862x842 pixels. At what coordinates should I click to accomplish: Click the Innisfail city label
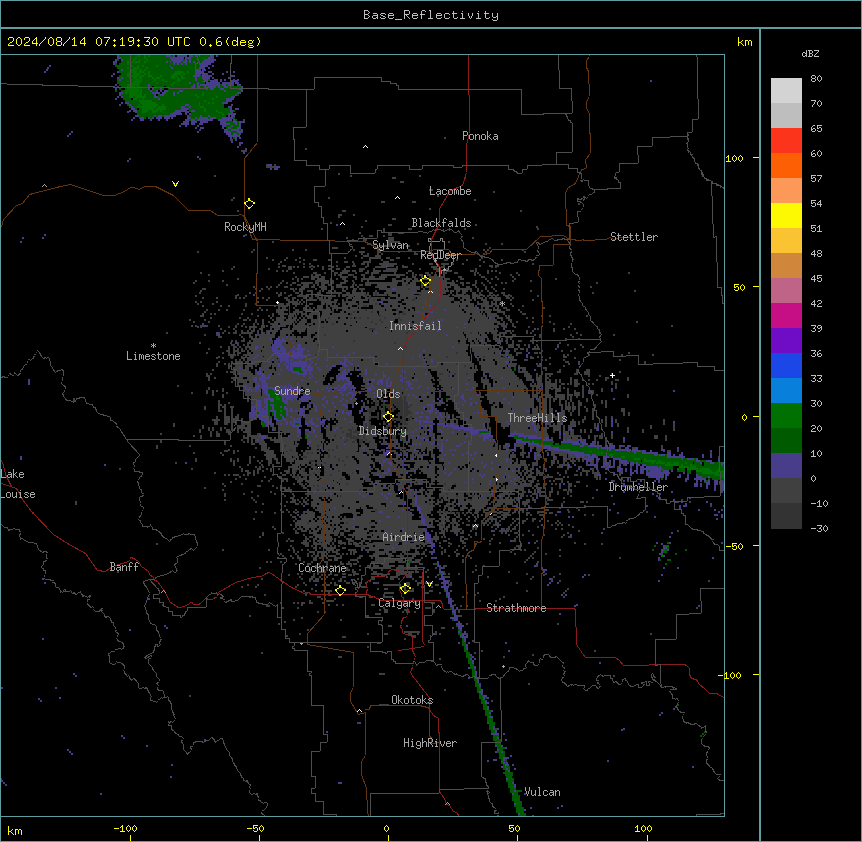(415, 326)
